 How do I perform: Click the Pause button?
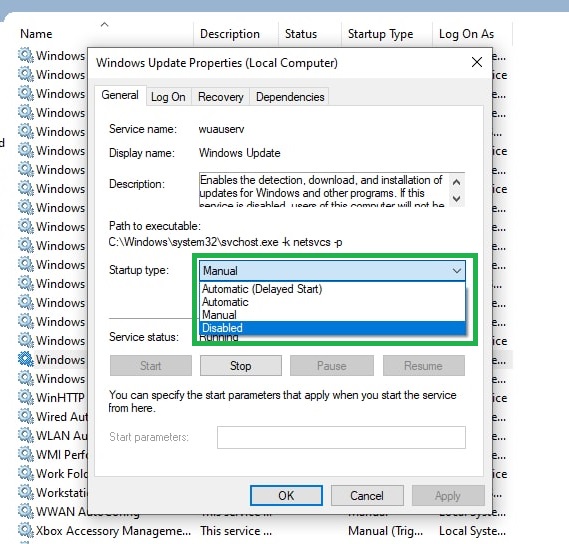(x=332, y=365)
